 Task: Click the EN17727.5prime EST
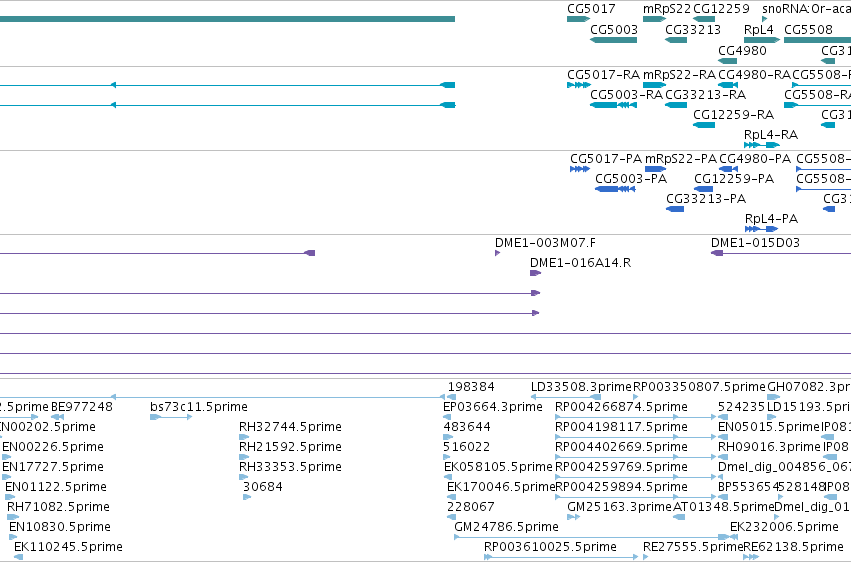[x=7, y=477]
